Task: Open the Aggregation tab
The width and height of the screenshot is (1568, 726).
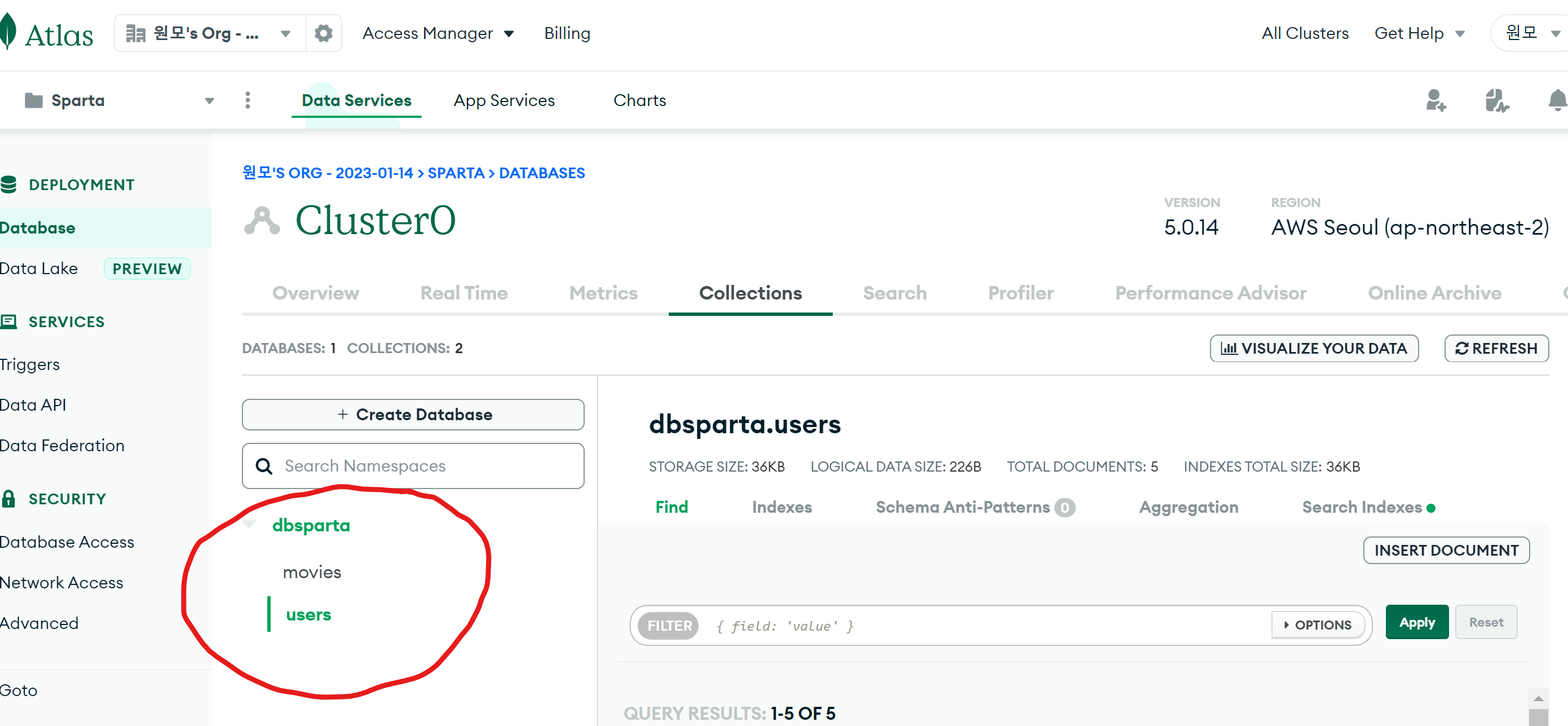Action: (x=1188, y=507)
